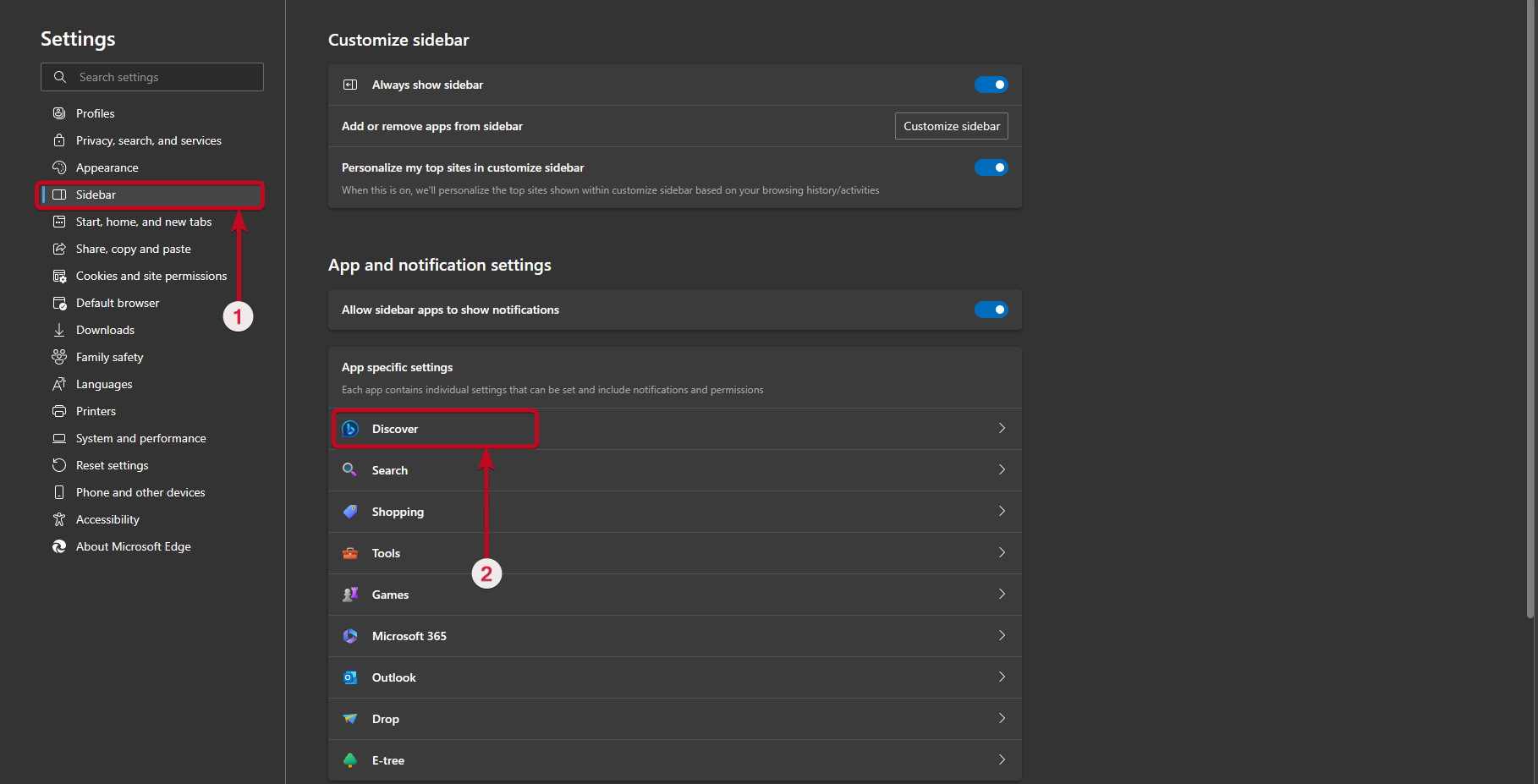Turn off sidebar app notifications
Screen dimensions: 1538x784
[991, 309]
